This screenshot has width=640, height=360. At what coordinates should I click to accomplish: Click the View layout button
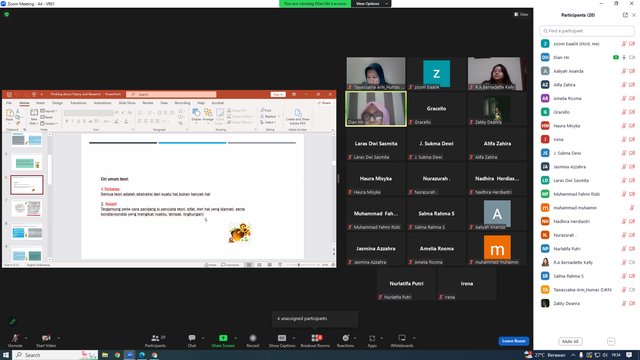click(x=521, y=14)
